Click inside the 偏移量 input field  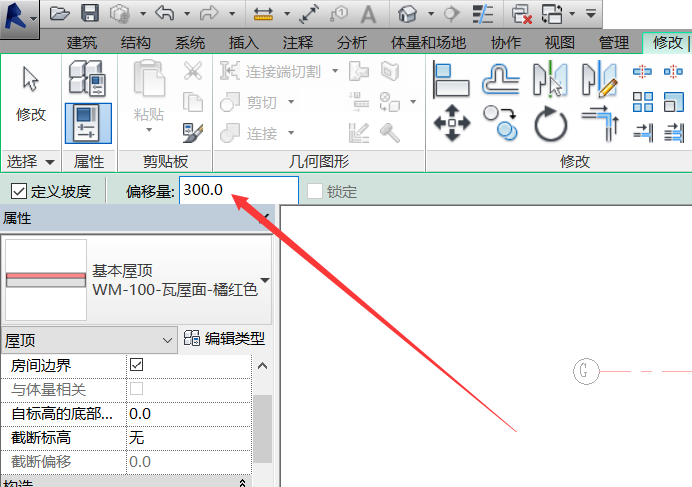point(239,190)
